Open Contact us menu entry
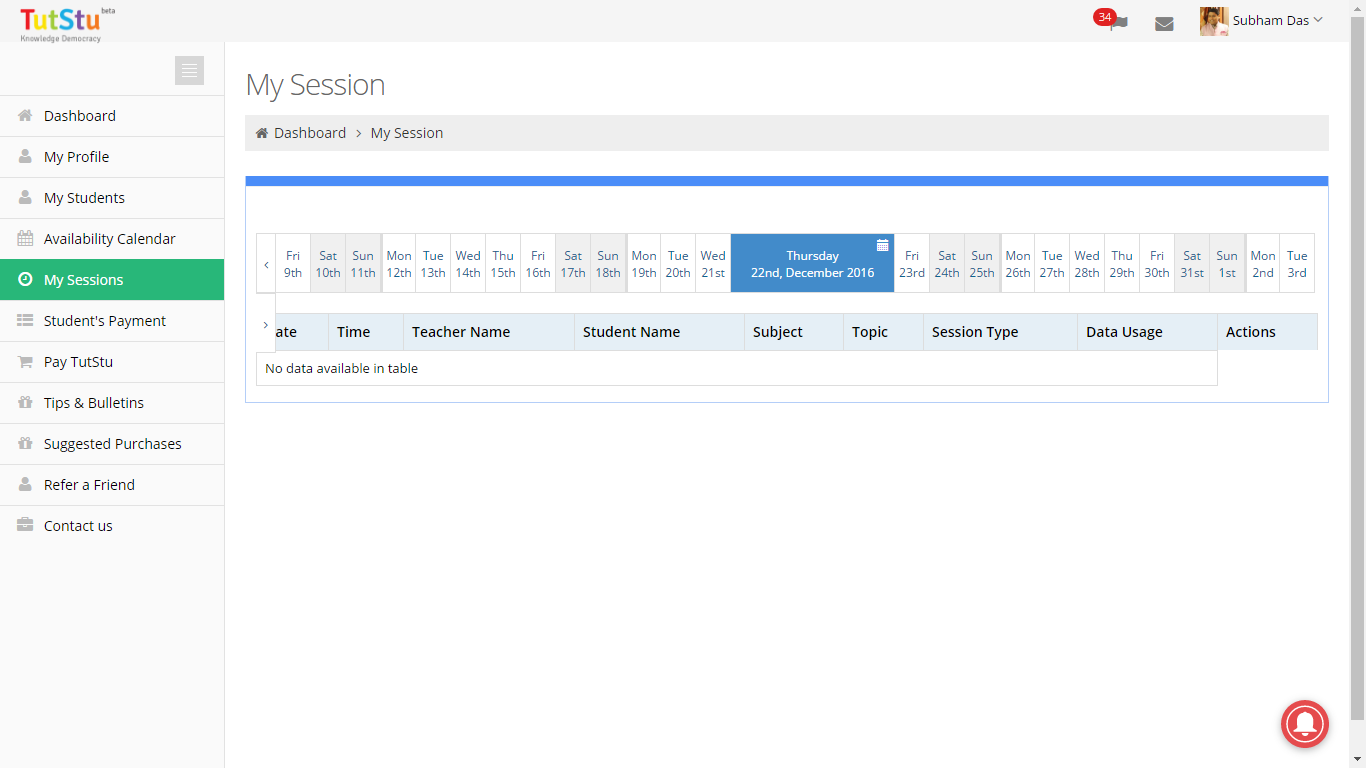This screenshot has width=1366, height=768. tap(112, 526)
